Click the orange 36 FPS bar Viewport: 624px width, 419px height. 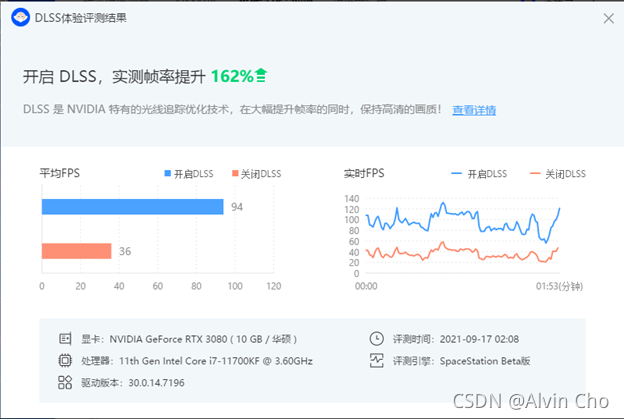76,251
